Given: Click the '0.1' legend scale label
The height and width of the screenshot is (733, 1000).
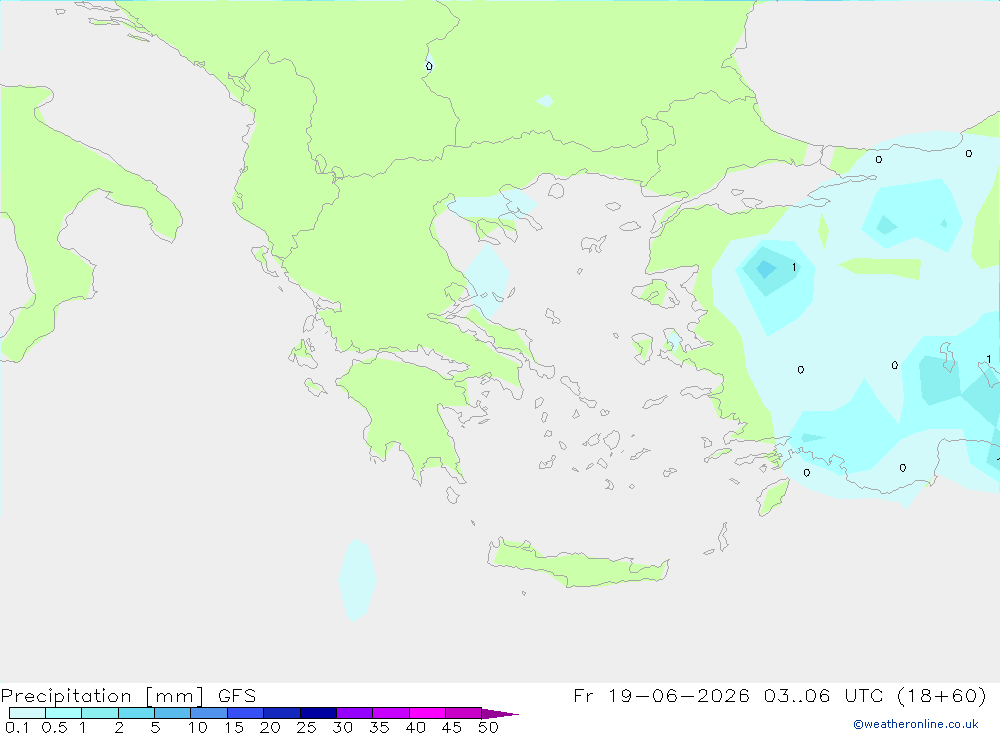Looking at the screenshot, I should click(17, 727).
